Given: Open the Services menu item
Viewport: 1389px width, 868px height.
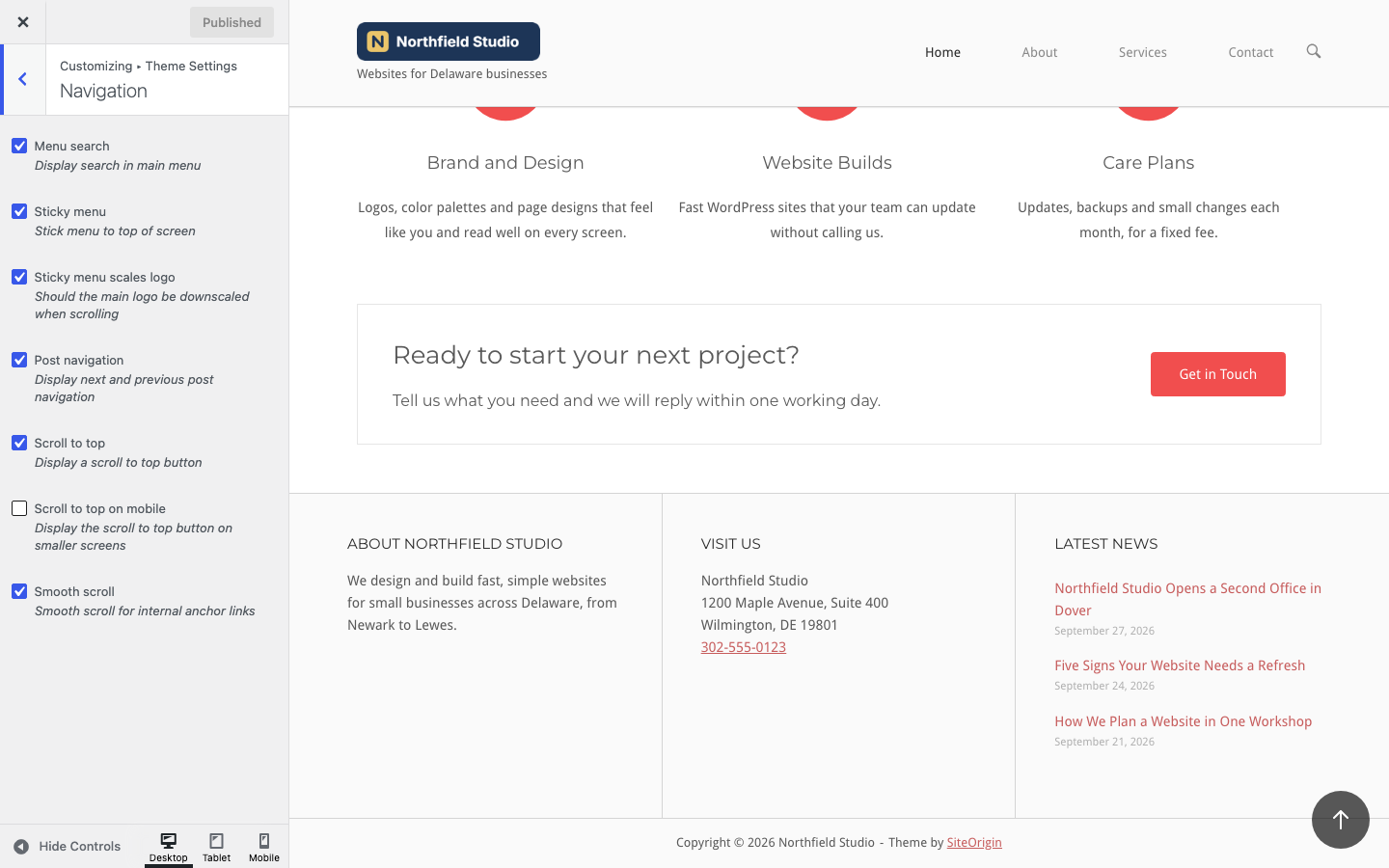Looking at the screenshot, I should click(x=1143, y=52).
